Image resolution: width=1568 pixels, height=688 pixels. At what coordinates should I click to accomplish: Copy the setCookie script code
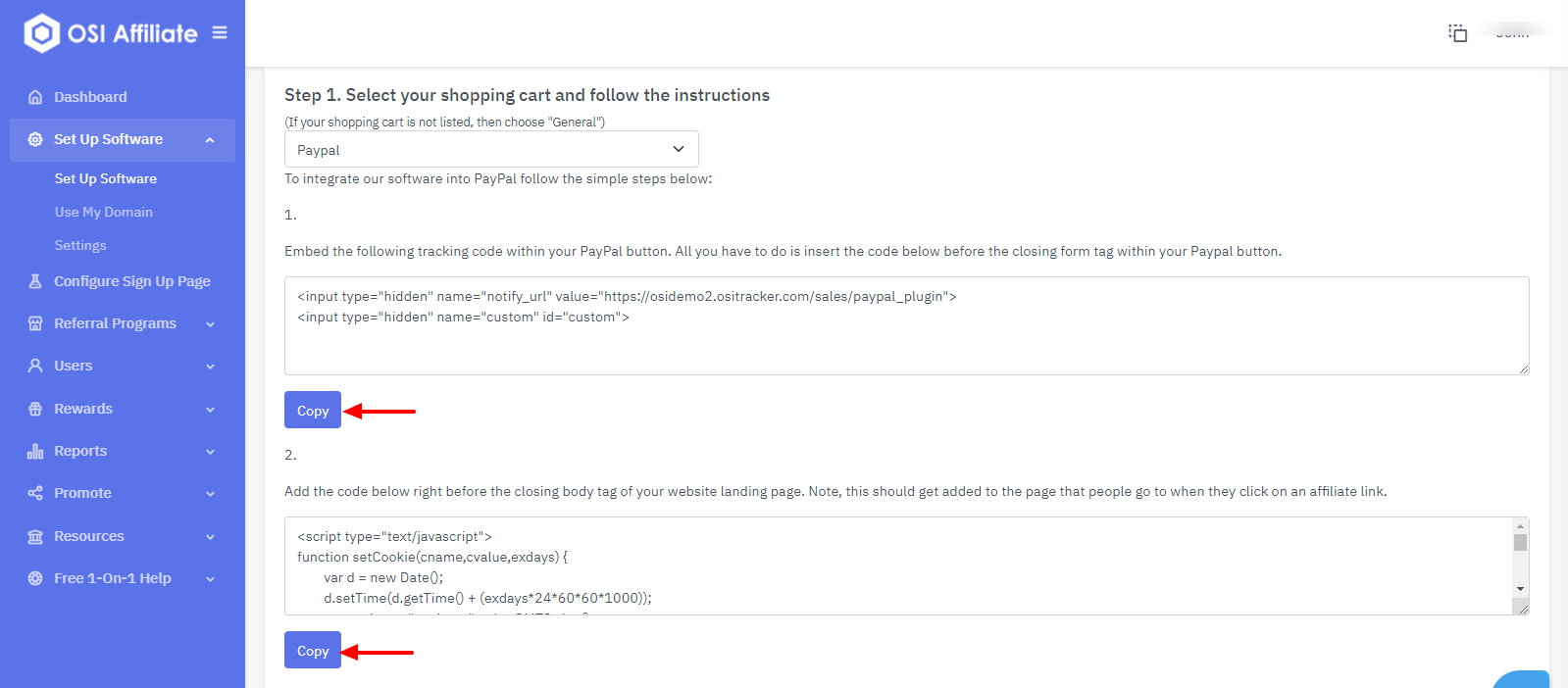313,650
